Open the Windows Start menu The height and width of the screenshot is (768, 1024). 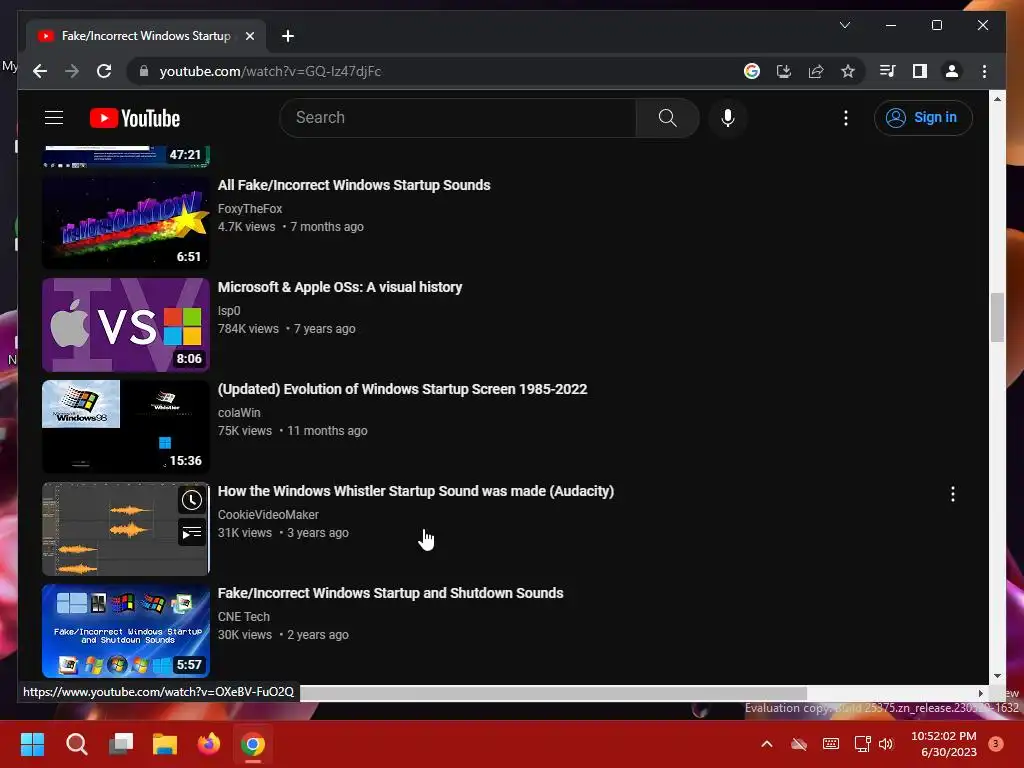click(x=32, y=744)
